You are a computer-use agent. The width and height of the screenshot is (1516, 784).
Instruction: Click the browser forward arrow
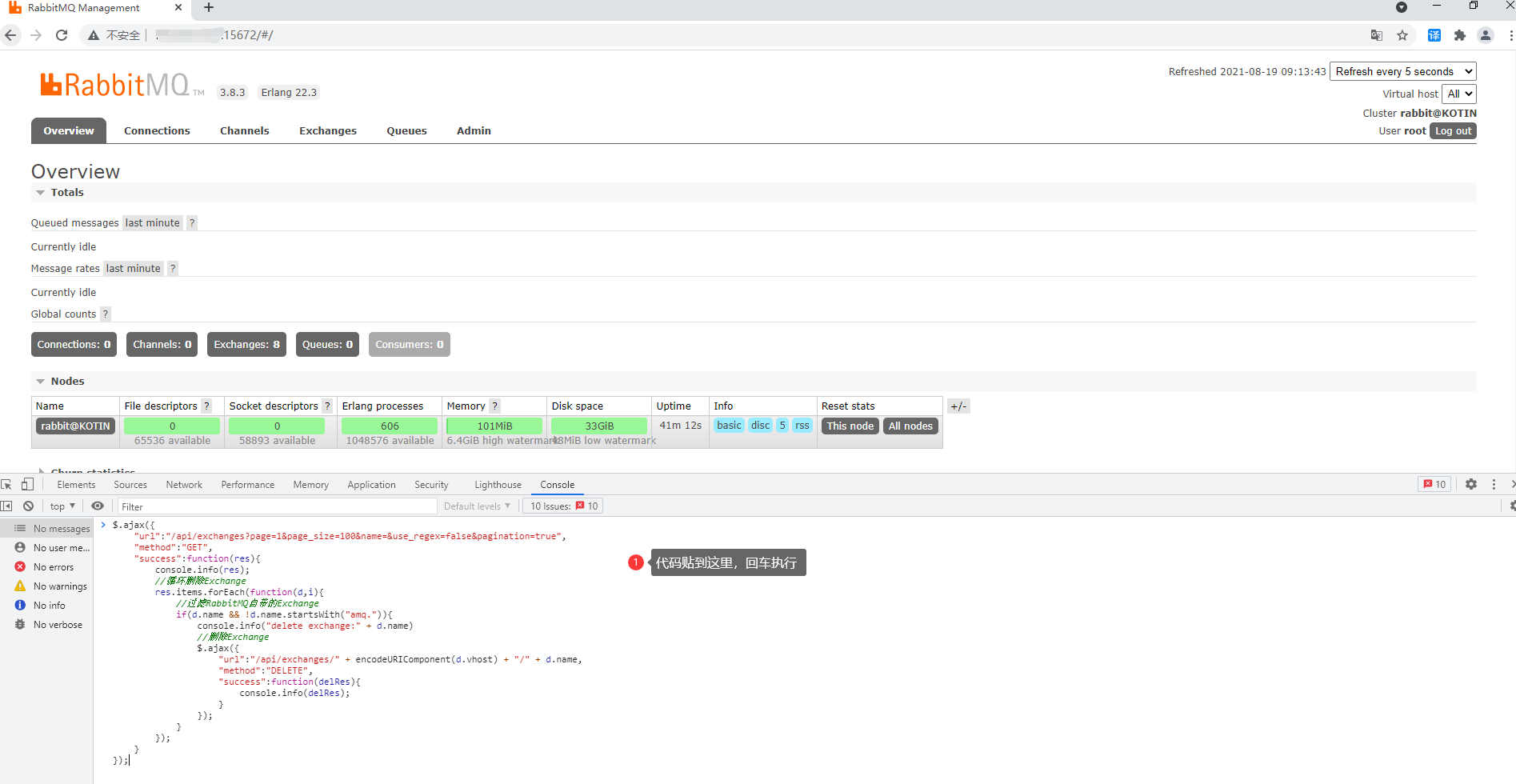(36, 35)
